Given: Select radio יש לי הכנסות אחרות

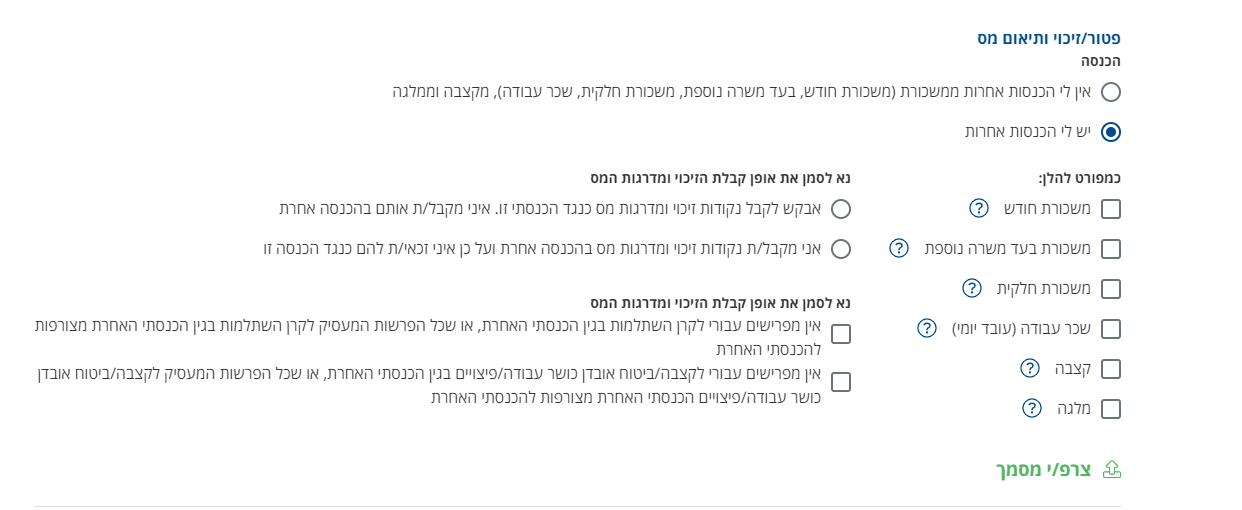Looking at the screenshot, I should (x=1110, y=132).
